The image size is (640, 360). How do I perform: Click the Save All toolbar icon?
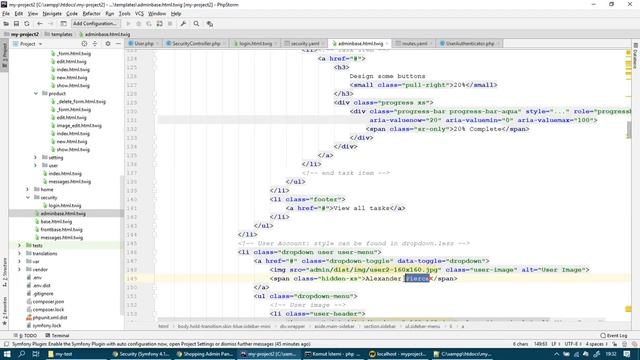point(16,24)
